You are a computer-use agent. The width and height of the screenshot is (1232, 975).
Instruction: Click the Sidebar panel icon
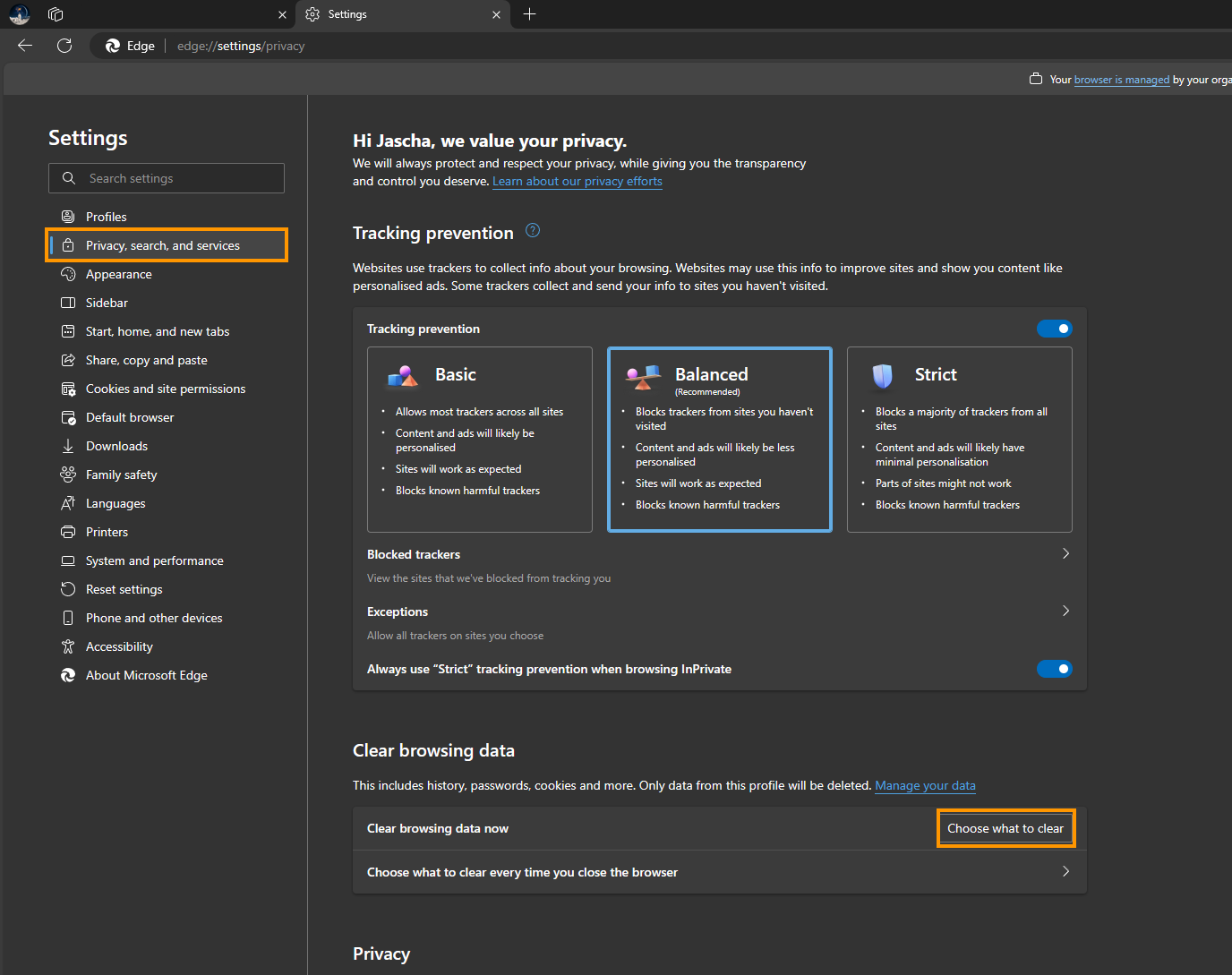68,303
